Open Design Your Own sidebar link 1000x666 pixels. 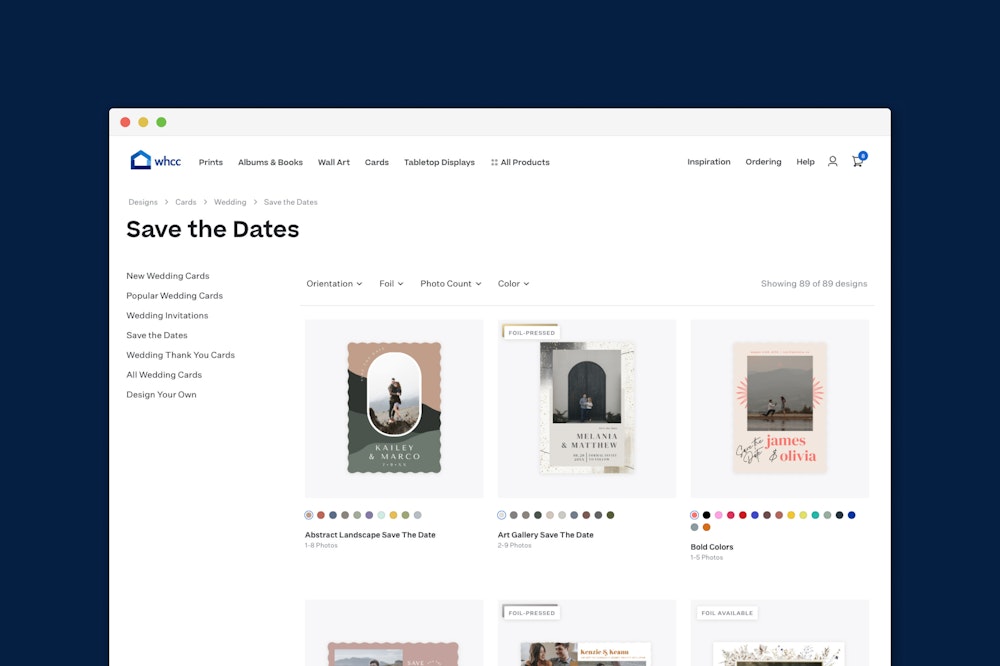(x=161, y=394)
